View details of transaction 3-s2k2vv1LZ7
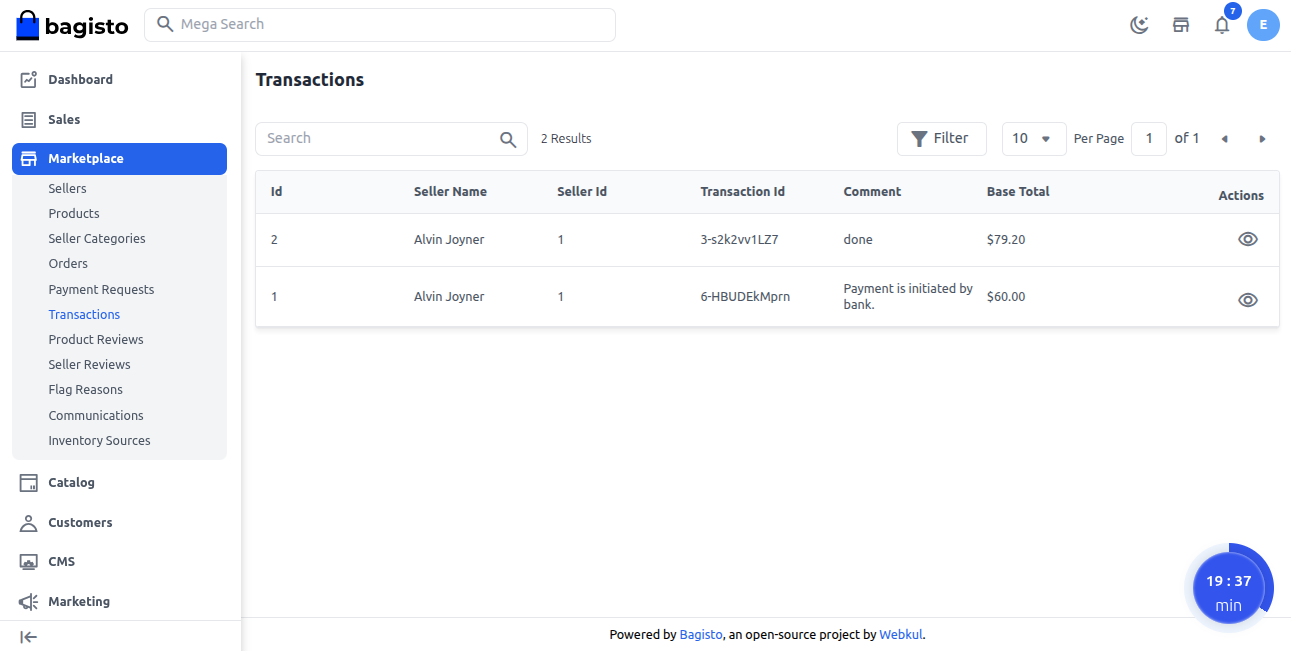The image size is (1291, 651). coord(1247,239)
